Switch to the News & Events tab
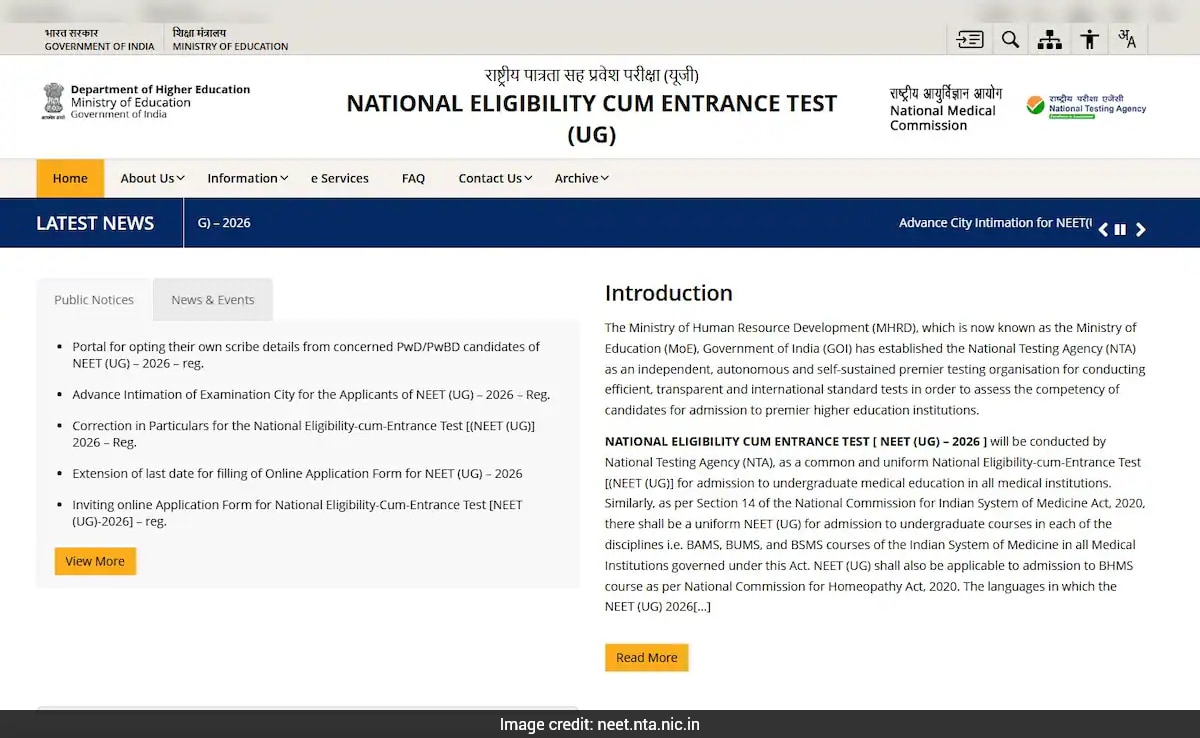Image resolution: width=1200 pixels, height=738 pixels. tap(212, 300)
